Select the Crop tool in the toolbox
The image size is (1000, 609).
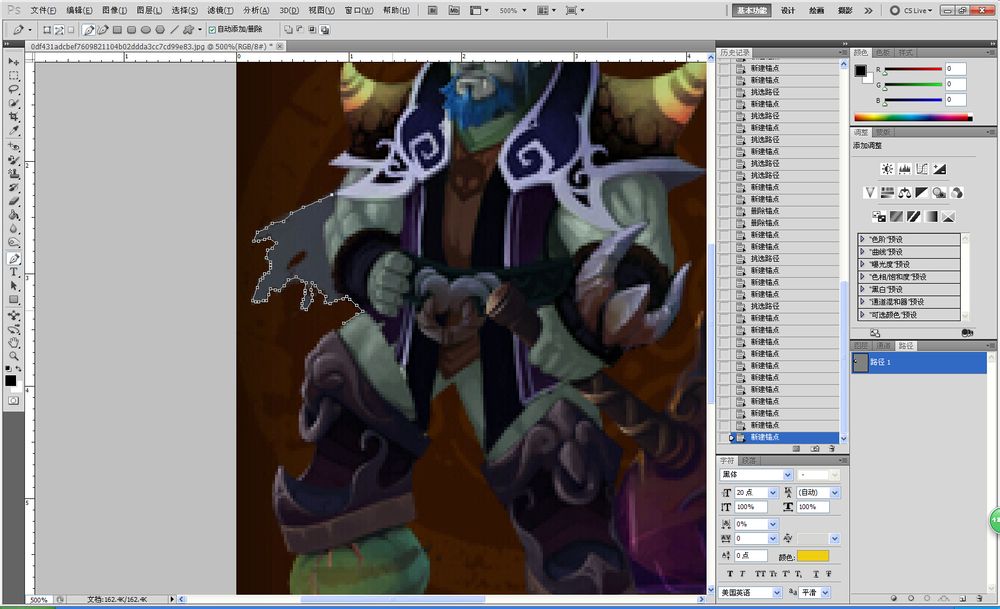click(x=13, y=117)
